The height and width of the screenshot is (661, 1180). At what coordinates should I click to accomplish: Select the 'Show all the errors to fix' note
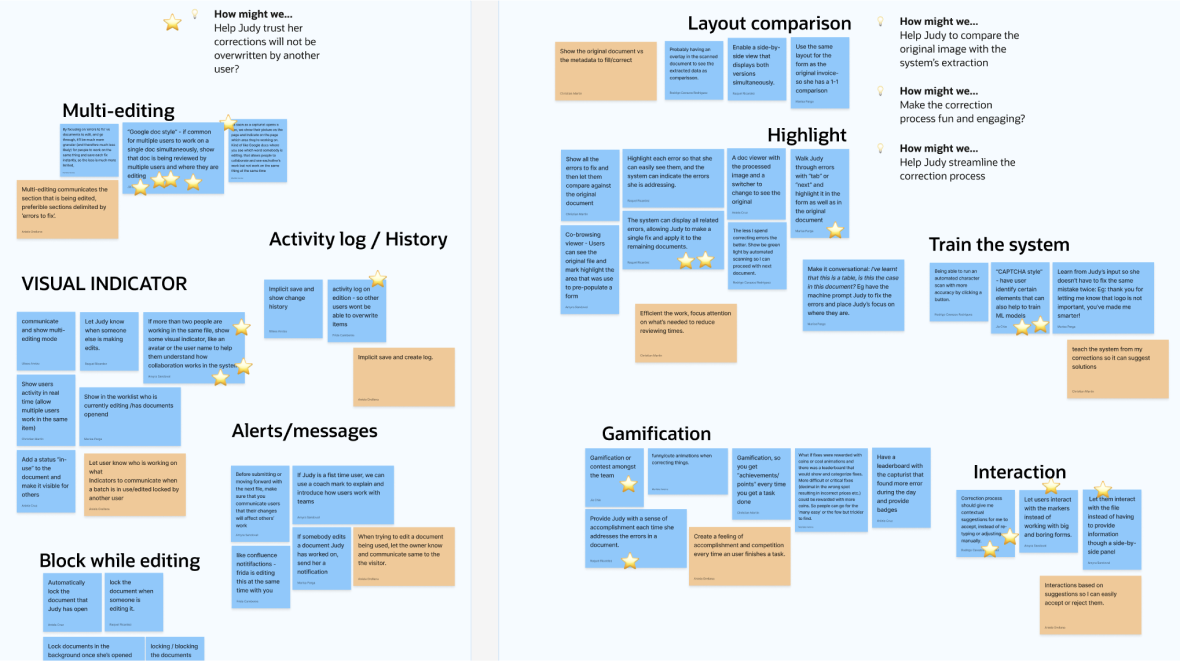tap(590, 184)
